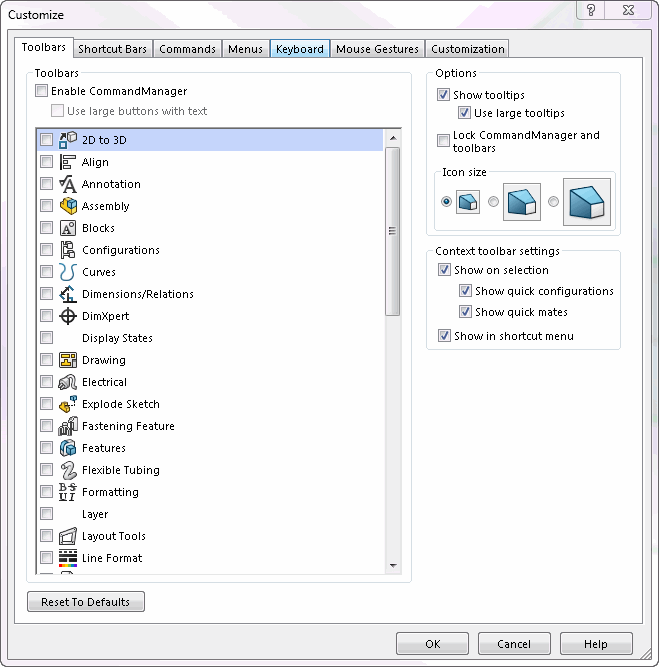Screen dimensions: 659x667
Task: Click the Help button
Action: 596,644
